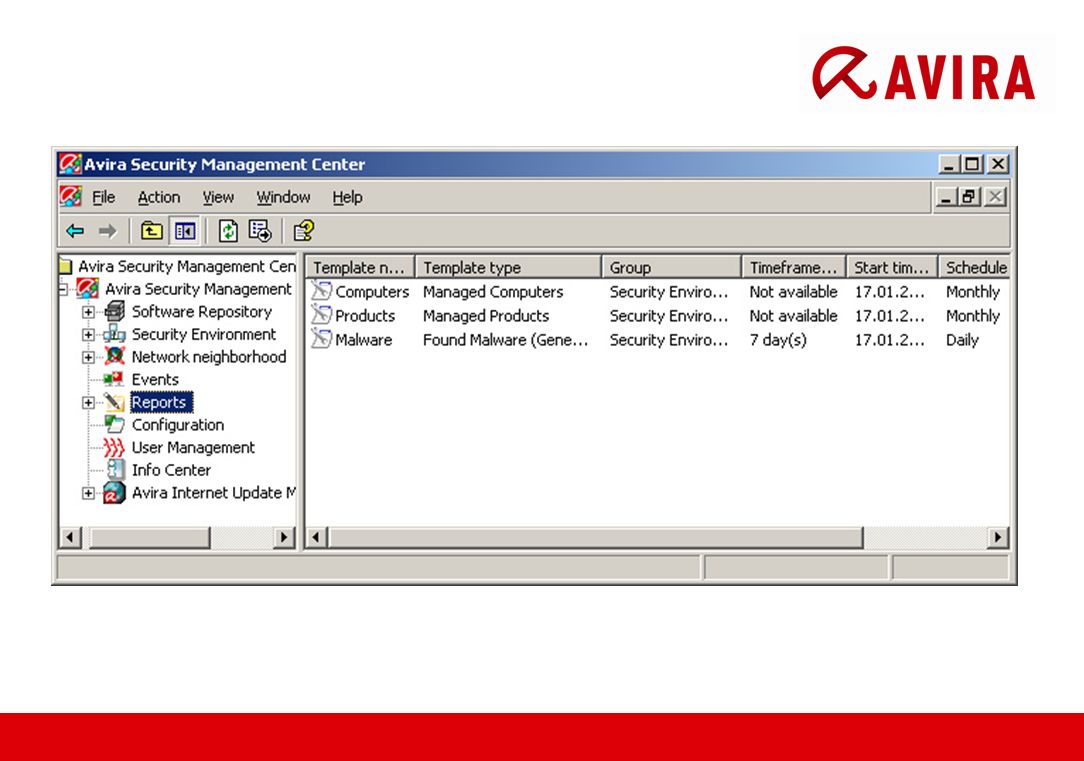
Task: Expand the Network neighborhood node
Action: 88,357
